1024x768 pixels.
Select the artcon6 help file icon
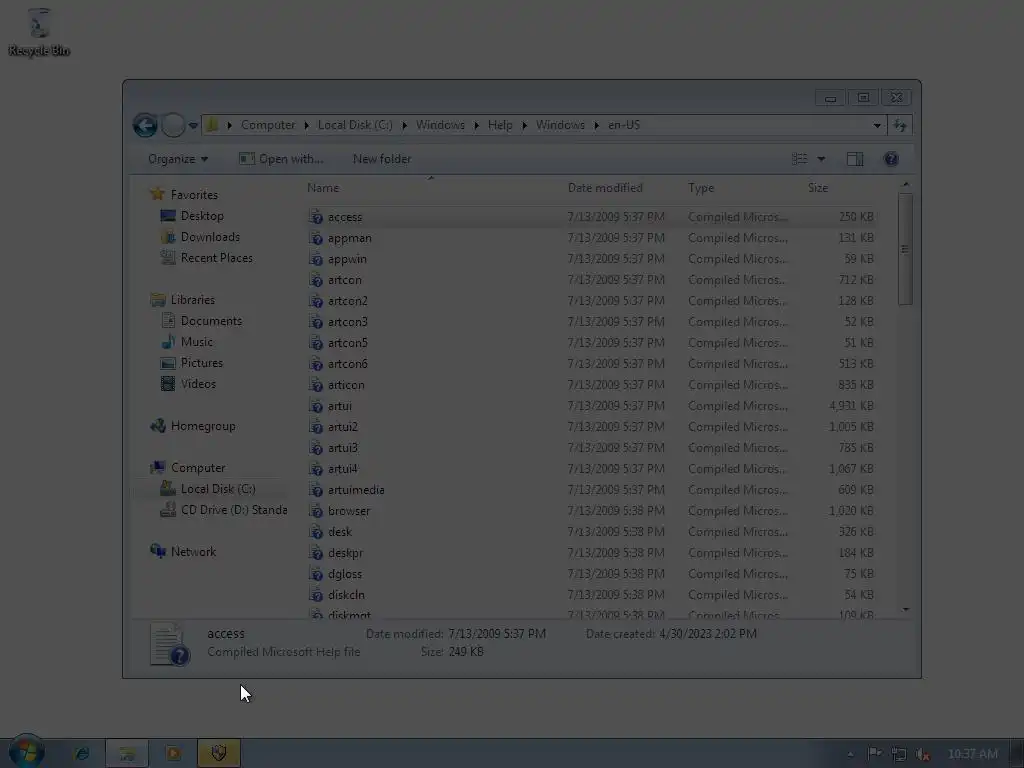point(316,363)
